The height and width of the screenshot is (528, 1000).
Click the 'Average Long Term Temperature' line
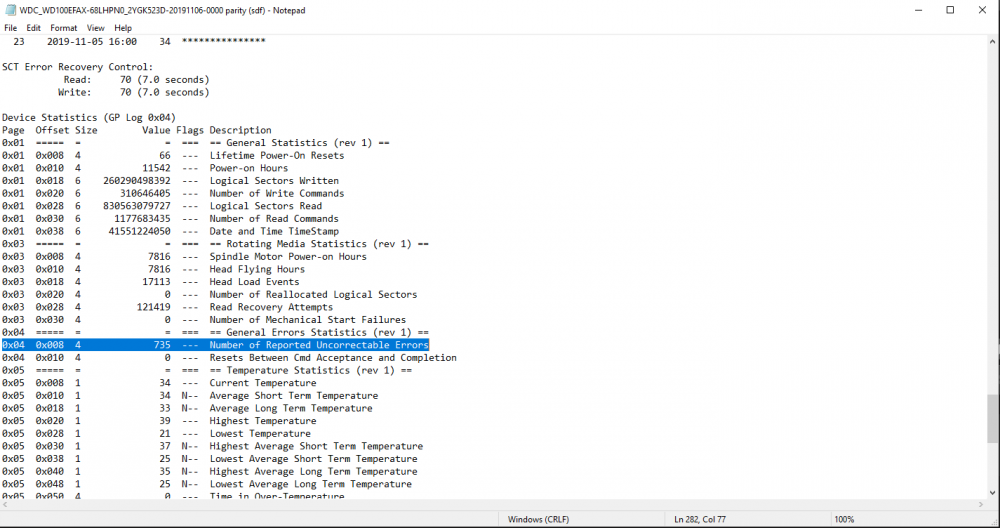(187, 408)
